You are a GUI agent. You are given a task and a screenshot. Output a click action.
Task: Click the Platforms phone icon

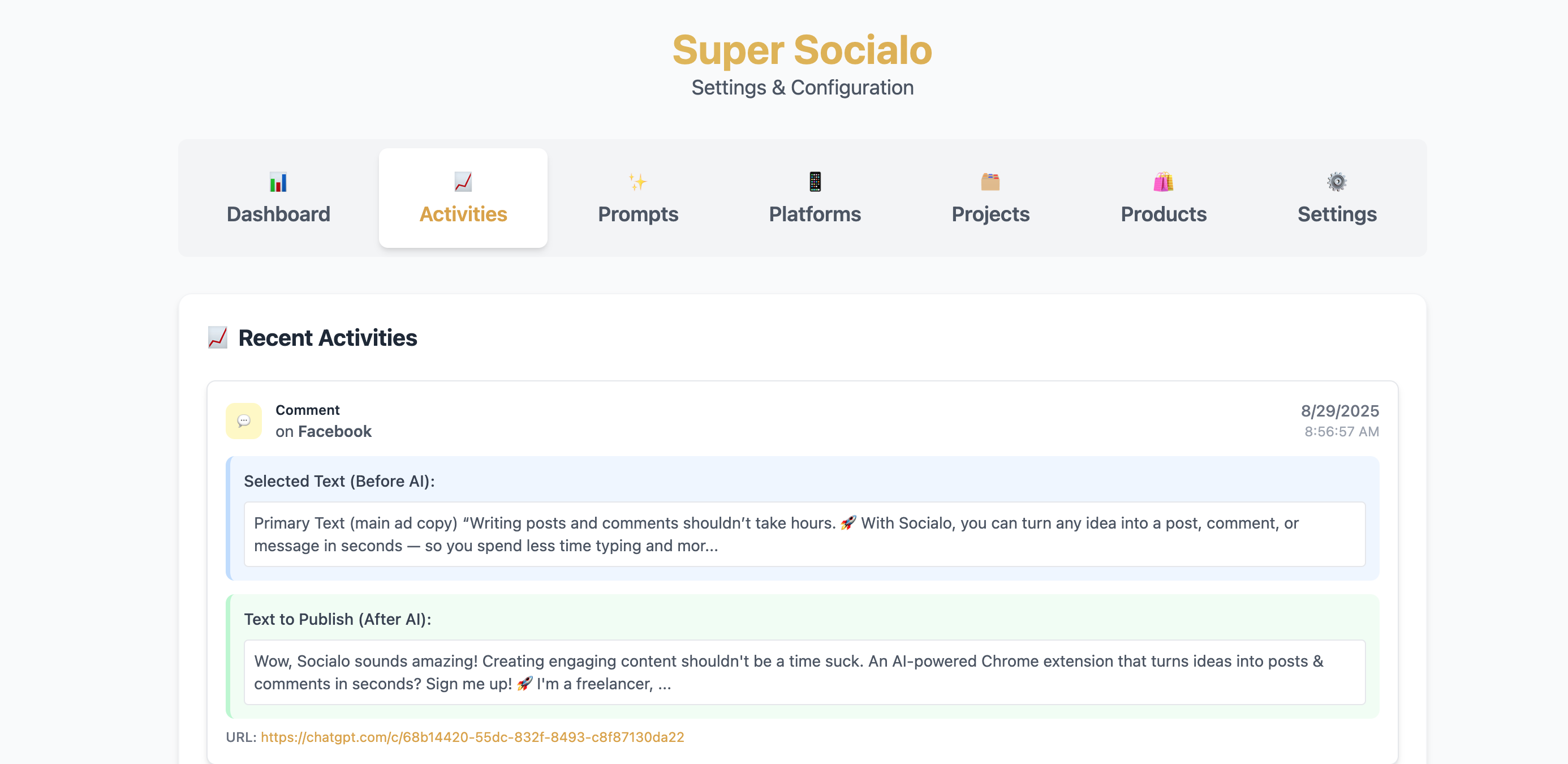[815, 182]
